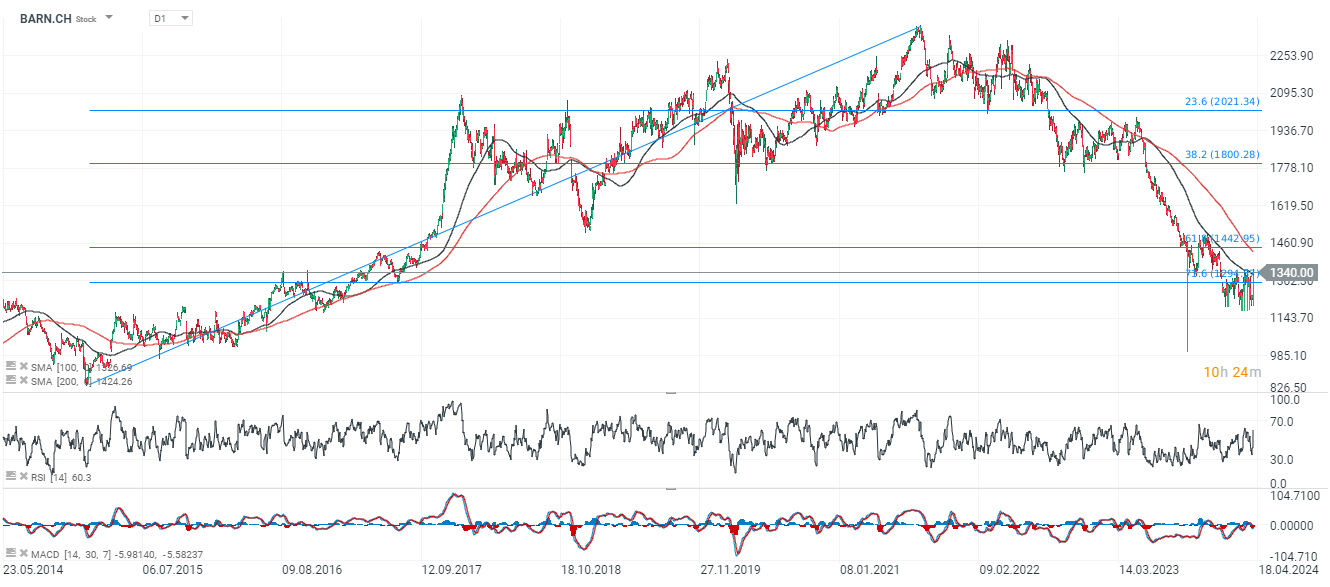
Task: Click the current price tag 1340.00
Action: [1289, 272]
